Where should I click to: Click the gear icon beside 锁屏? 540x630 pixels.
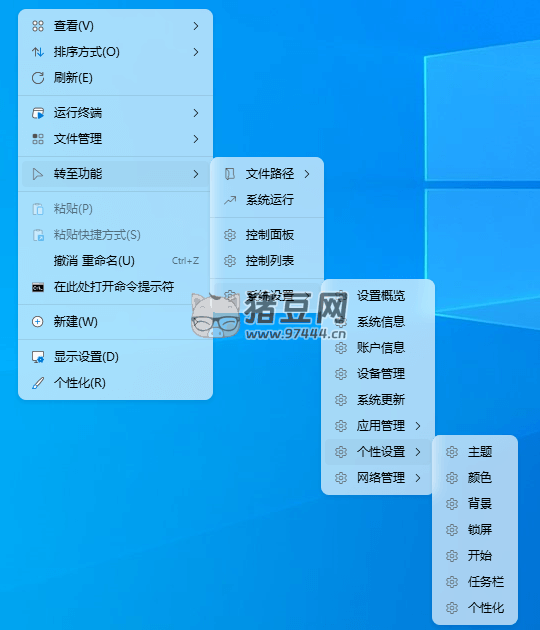click(452, 530)
